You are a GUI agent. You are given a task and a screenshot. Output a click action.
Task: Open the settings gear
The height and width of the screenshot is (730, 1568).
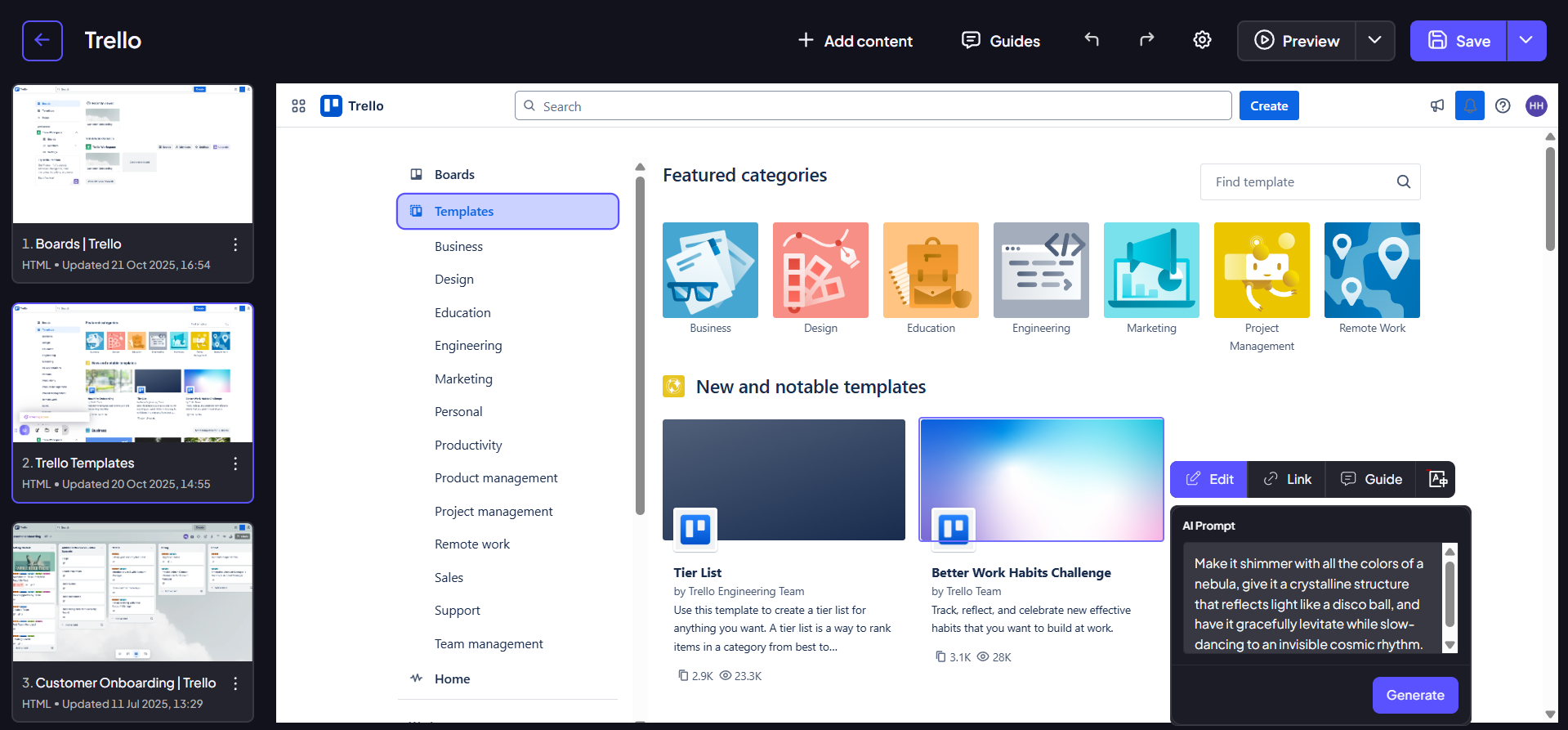point(1202,40)
